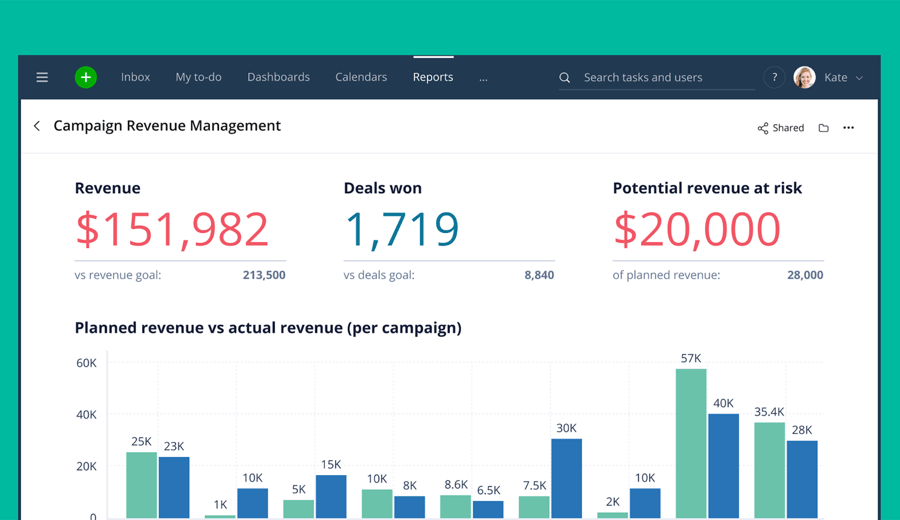Switch to My to-do tab

click(x=198, y=77)
